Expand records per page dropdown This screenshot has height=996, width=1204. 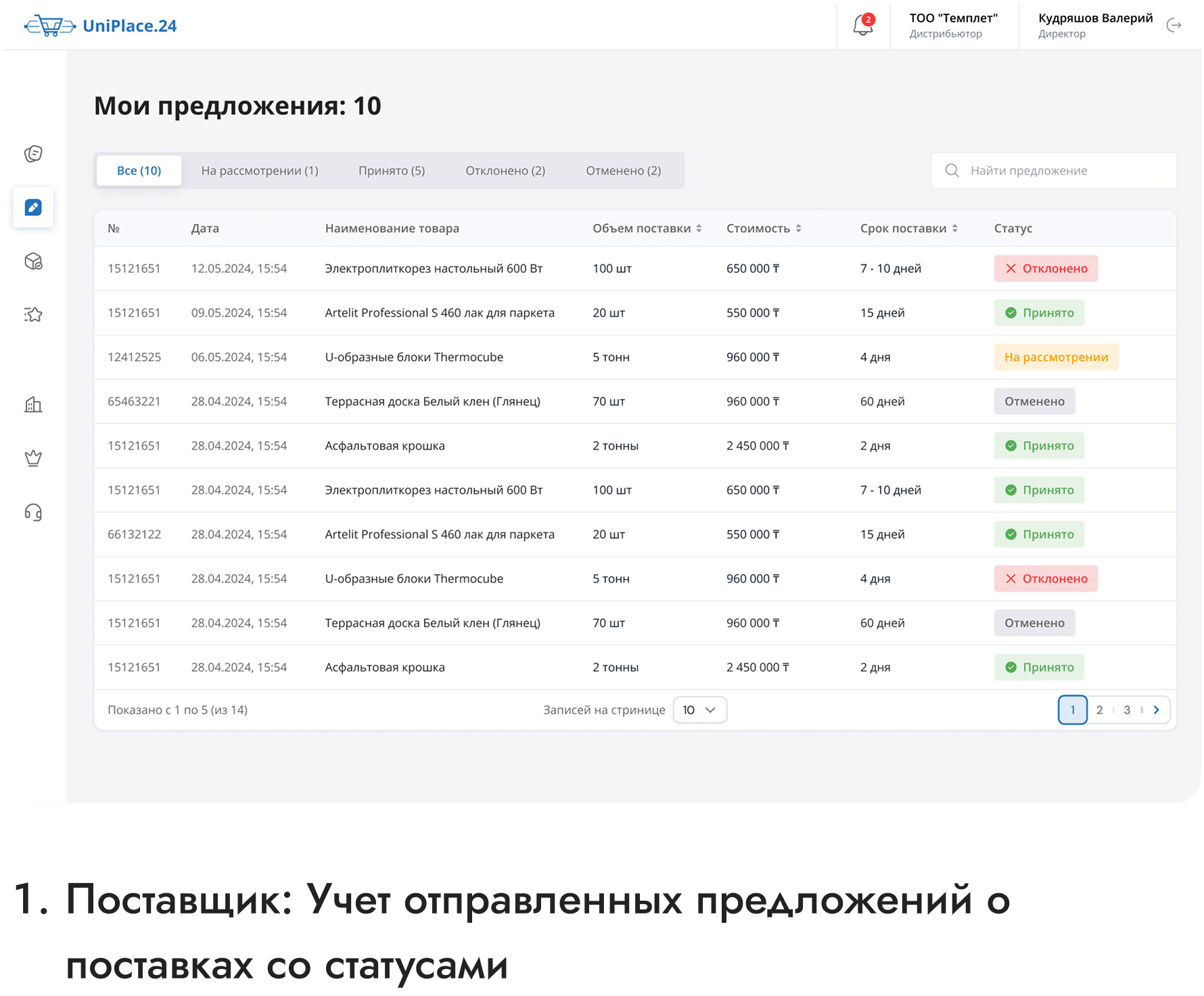coord(699,710)
